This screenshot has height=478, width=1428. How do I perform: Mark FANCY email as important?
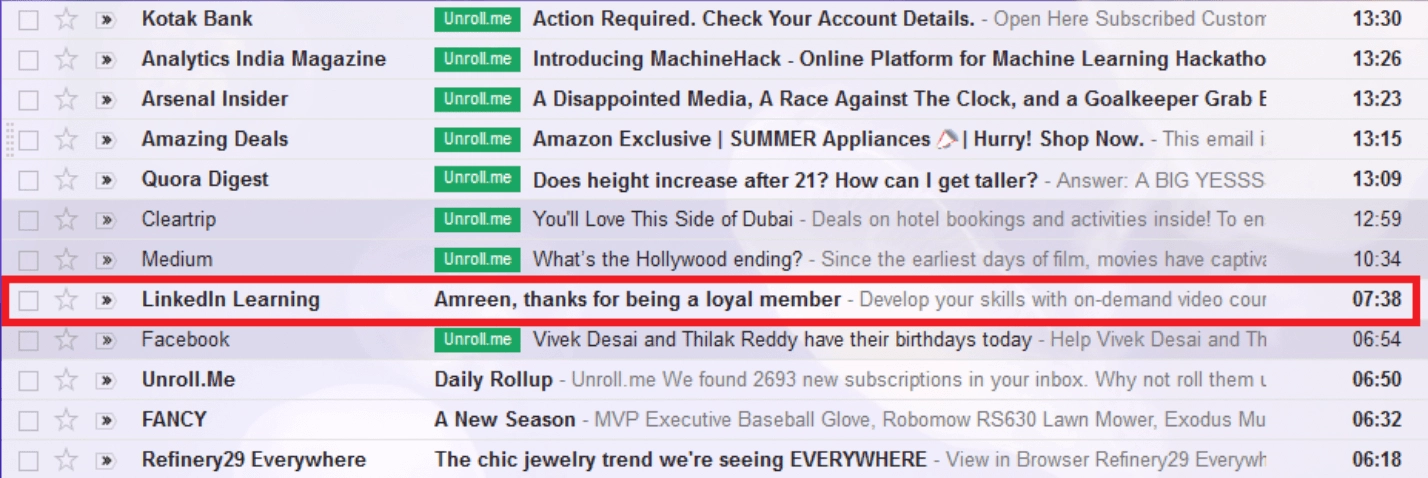[x=105, y=419]
